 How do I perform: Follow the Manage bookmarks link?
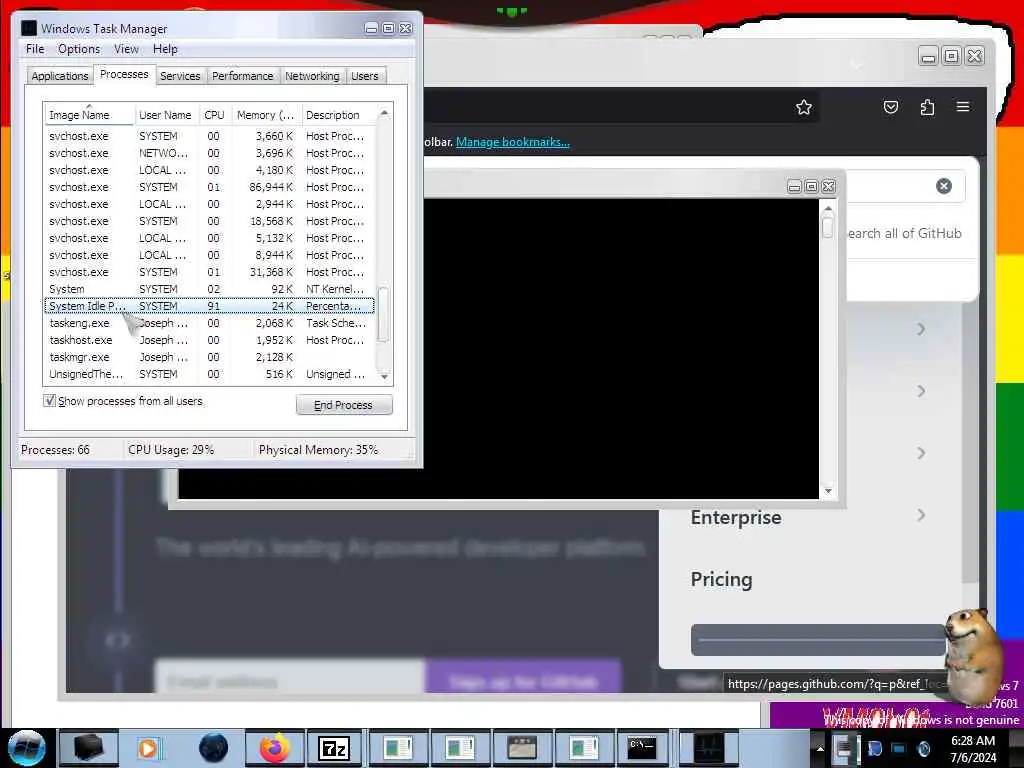click(513, 142)
